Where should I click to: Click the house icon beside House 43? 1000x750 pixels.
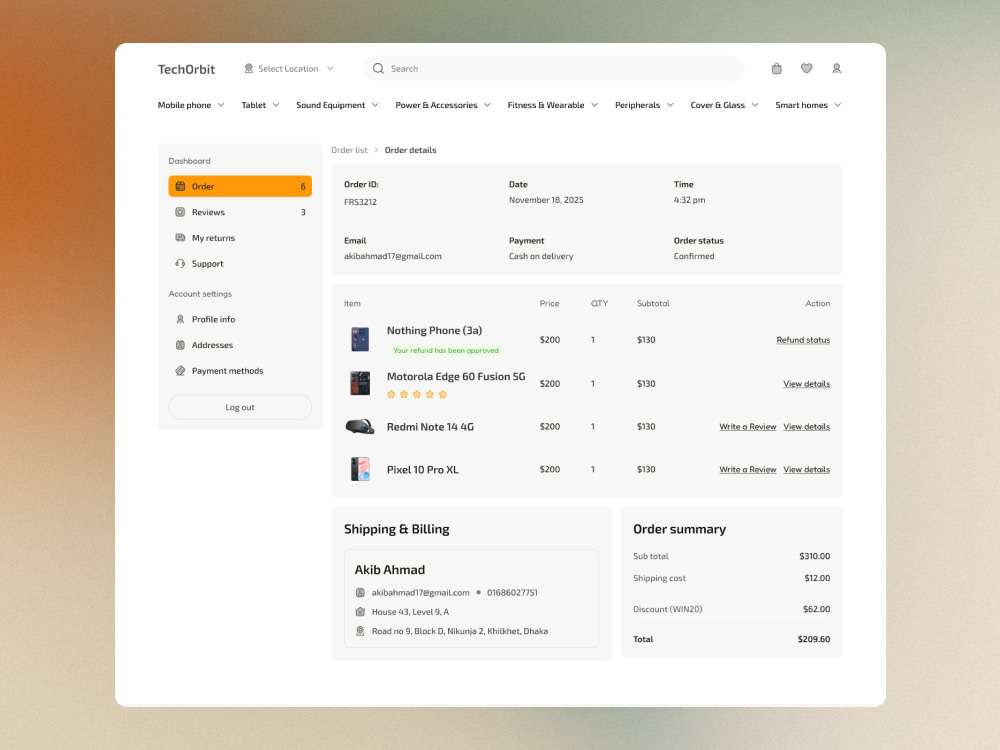tap(360, 612)
